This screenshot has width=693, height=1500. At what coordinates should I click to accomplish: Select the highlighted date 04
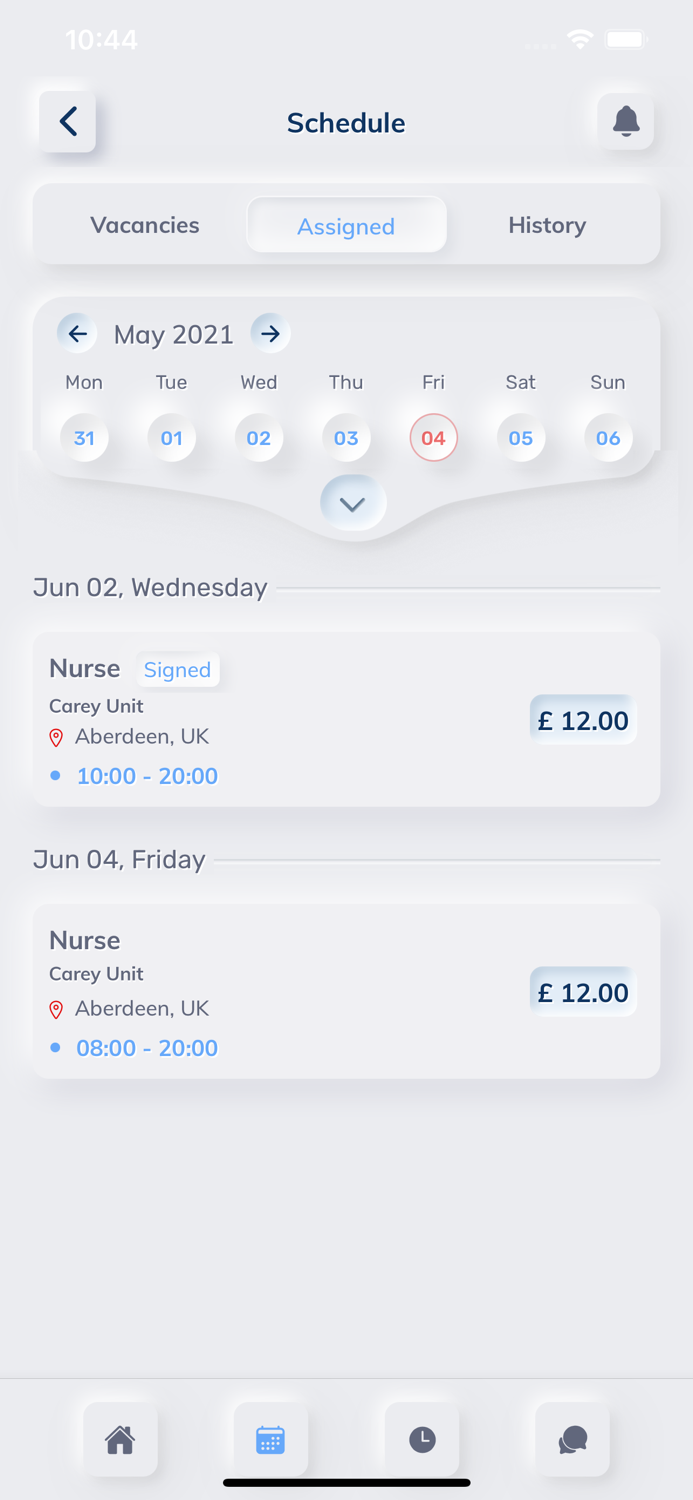433,437
